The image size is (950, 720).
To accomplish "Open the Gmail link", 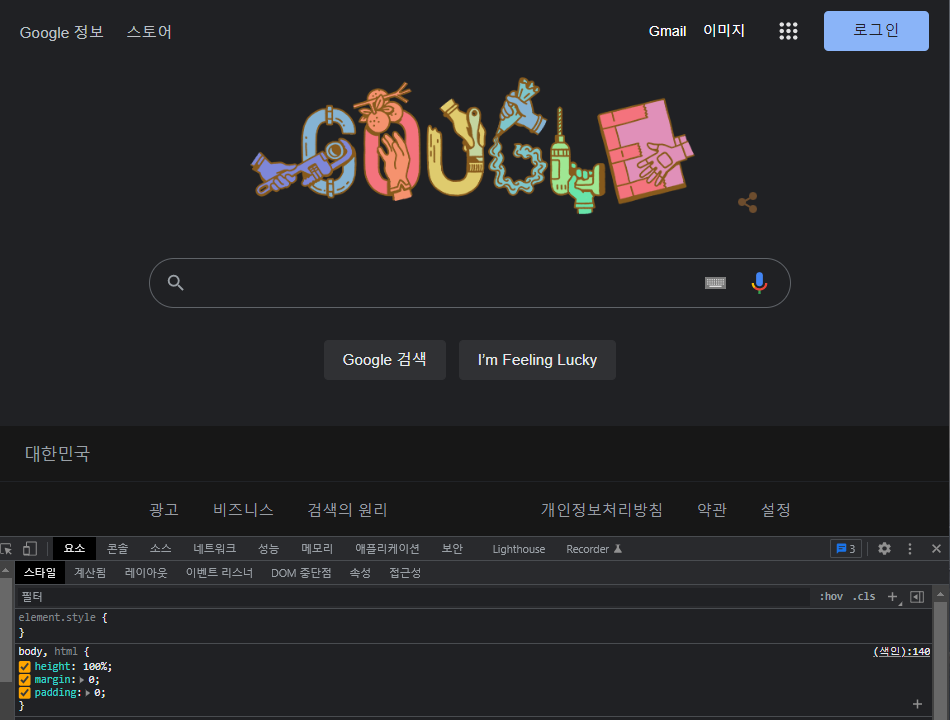I will coord(668,31).
